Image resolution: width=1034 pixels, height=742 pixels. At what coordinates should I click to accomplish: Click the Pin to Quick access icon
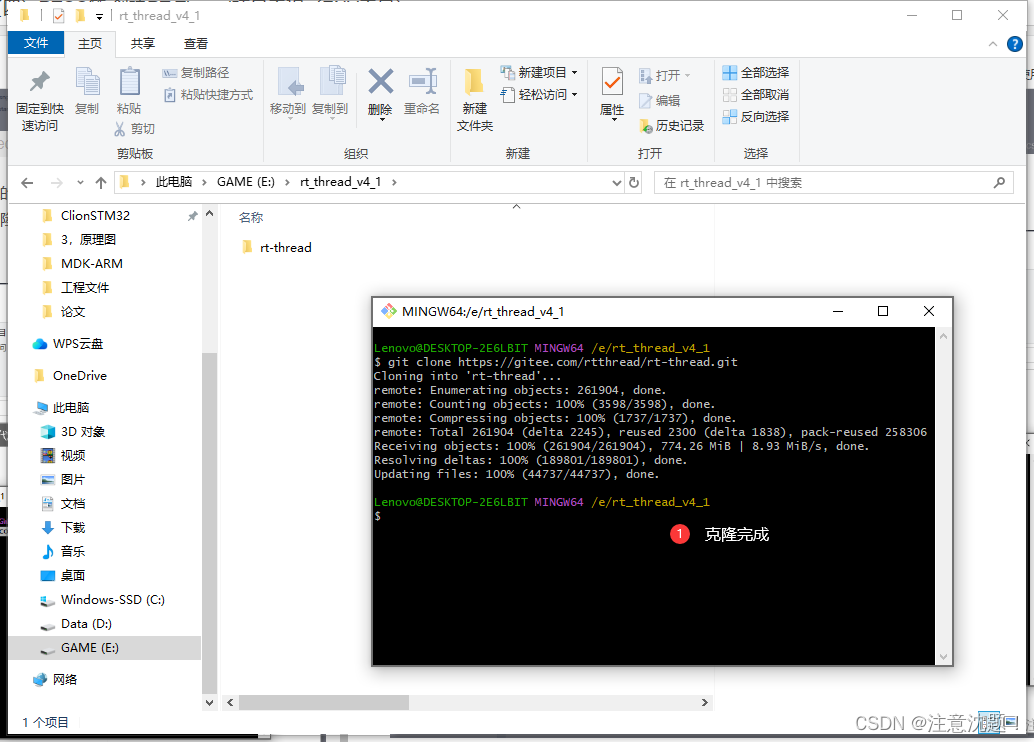[40, 82]
